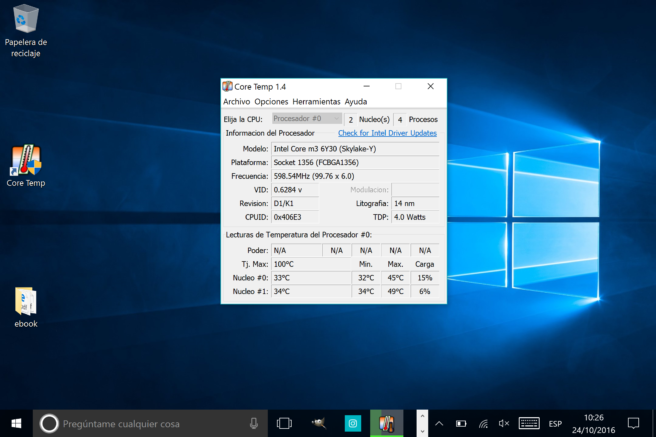The height and width of the screenshot is (437, 656).
Task: Close the Core Temp window
Action: [x=430, y=87]
